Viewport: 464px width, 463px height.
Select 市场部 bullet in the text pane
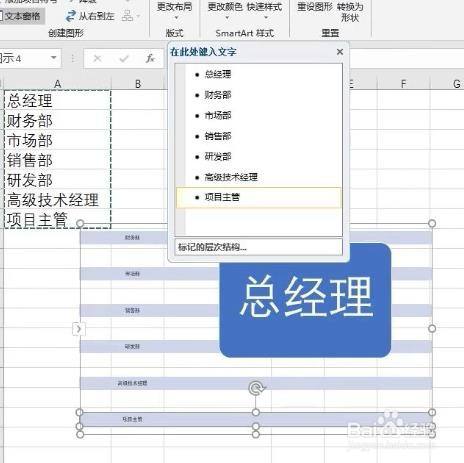[x=218, y=116]
